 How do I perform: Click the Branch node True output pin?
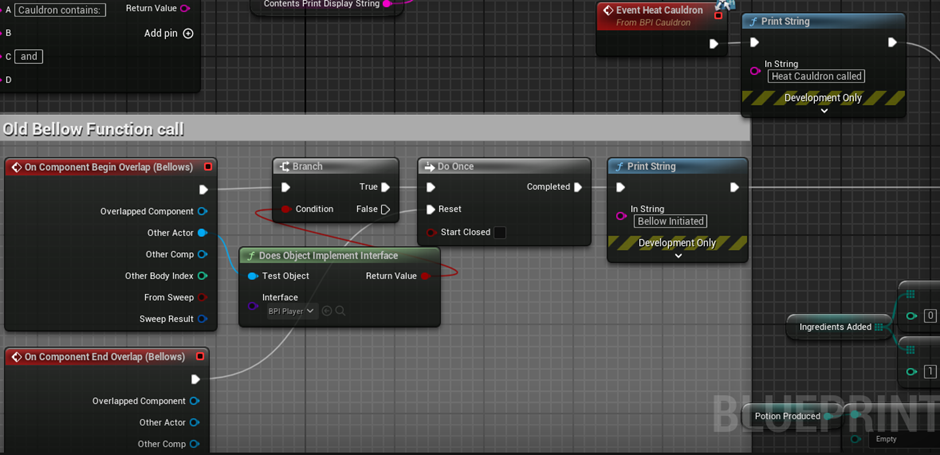click(385, 187)
